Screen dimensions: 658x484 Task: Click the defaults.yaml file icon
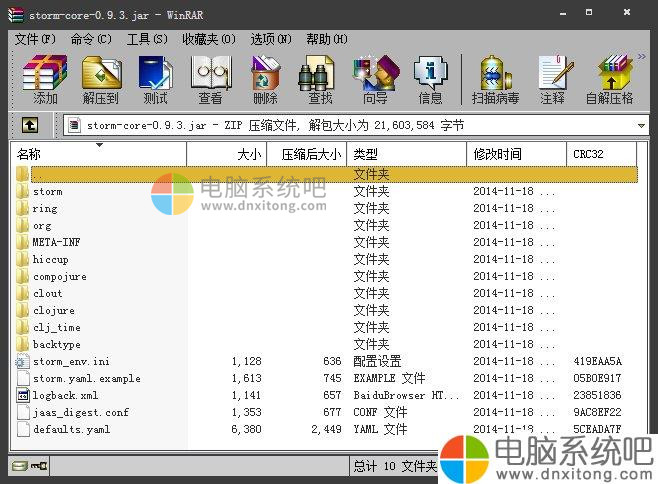23,429
